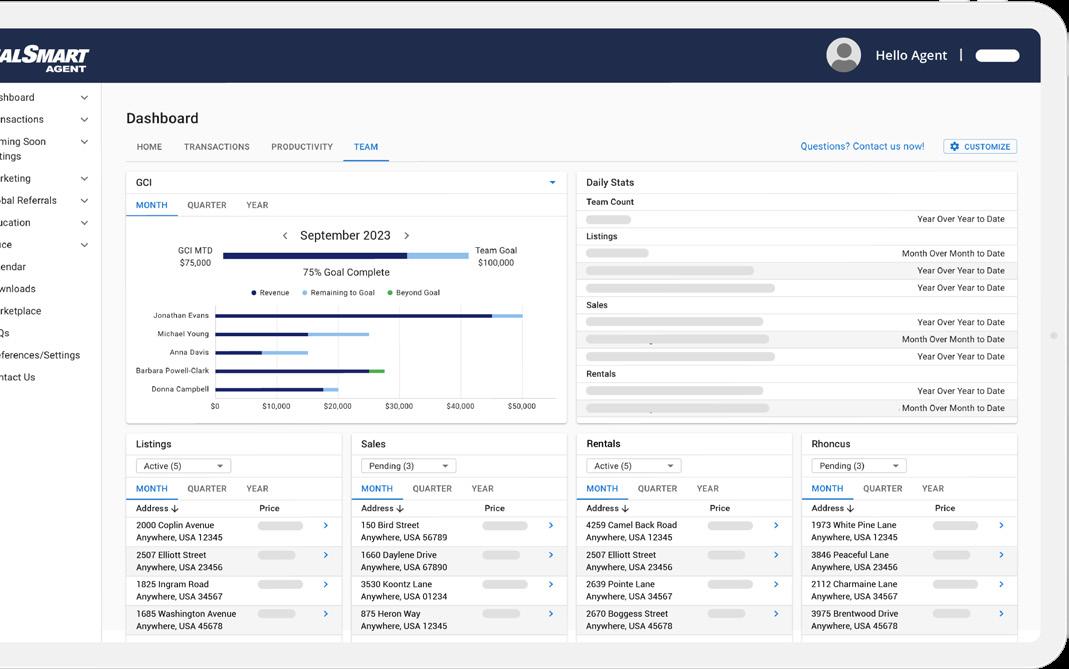Click Hello Agent greeting text

[911, 56]
